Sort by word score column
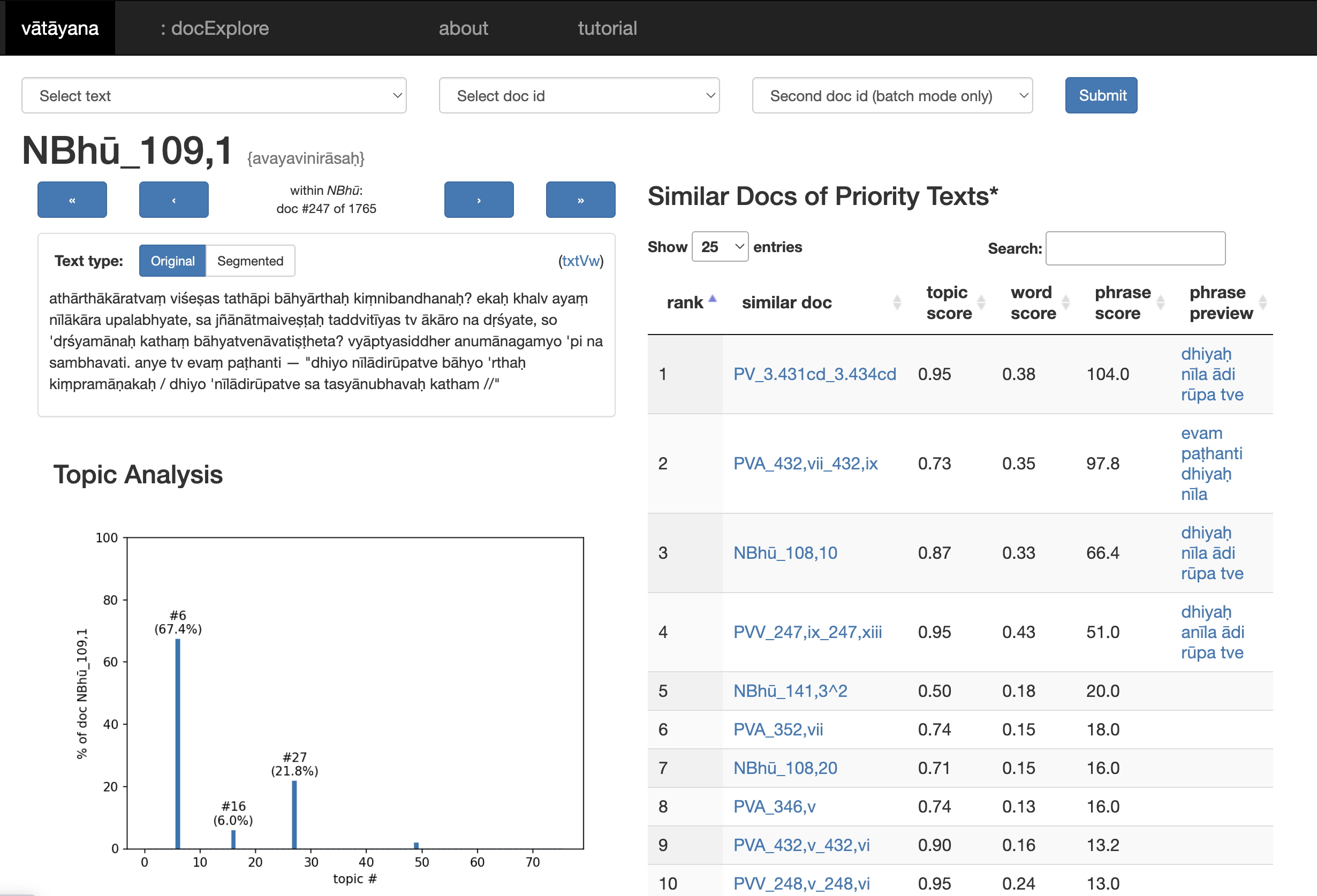 click(1065, 302)
